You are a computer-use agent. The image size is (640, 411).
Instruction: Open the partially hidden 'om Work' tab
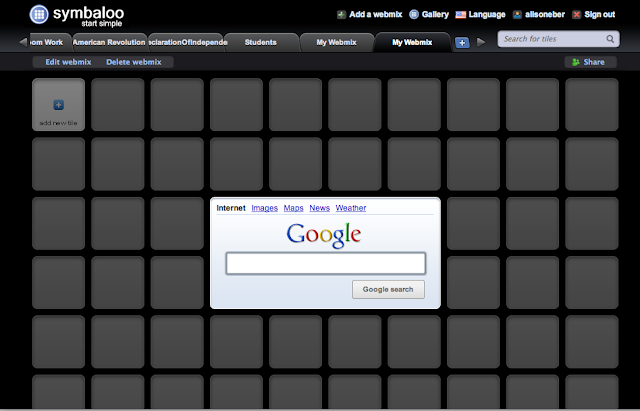tap(47, 42)
